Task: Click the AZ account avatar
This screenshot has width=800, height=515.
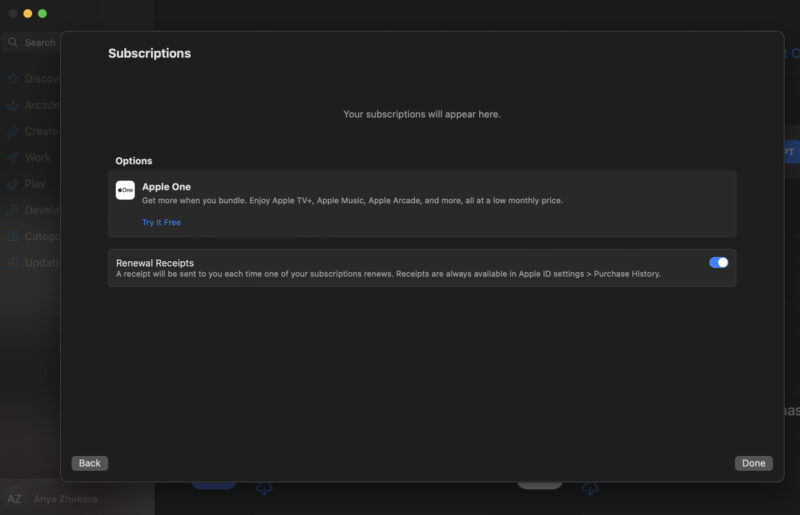Action: pyautogui.click(x=14, y=498)
